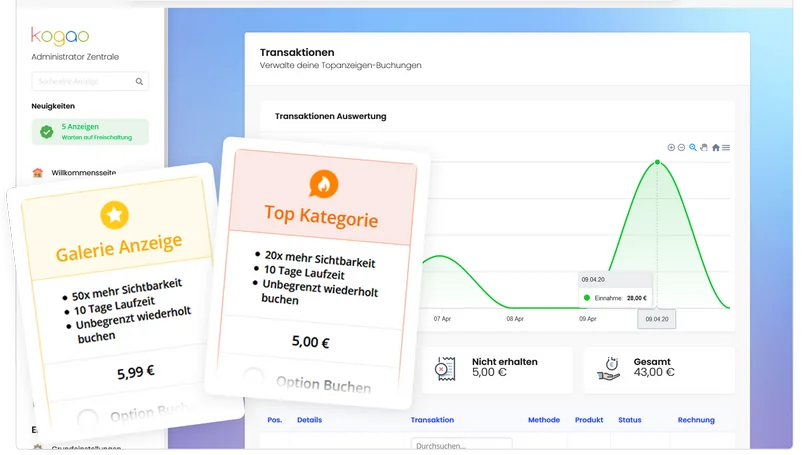Screen dimensions: 809x455
Task: Click the highlighted 09.04.20 axis marker
Action: coord(657,319)
